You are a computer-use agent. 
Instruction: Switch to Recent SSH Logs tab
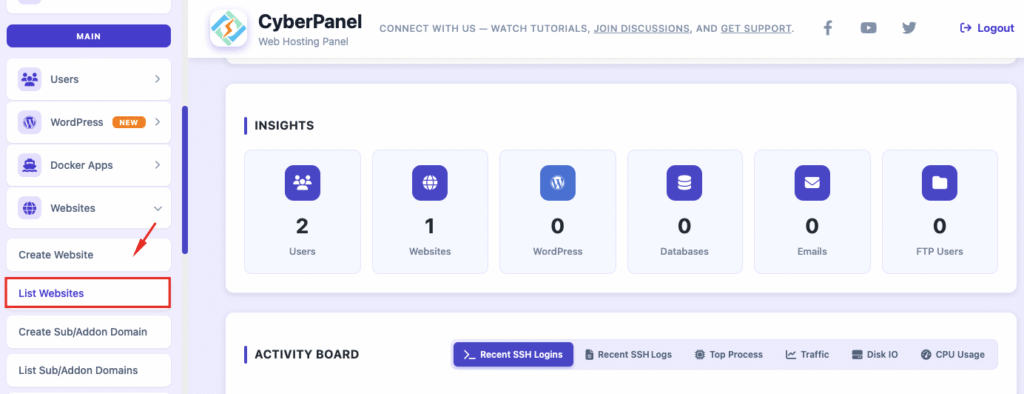[628, 354]
